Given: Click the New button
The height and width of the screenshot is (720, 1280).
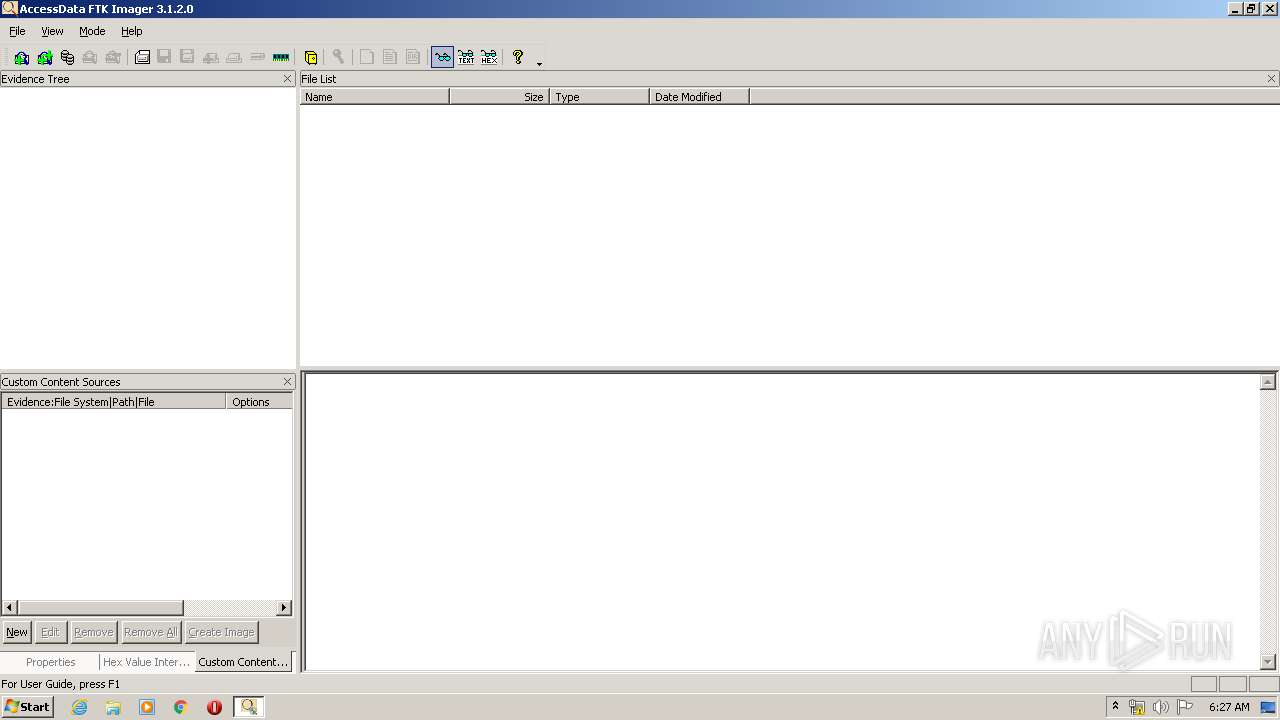Looking at the screenshot, I should coord(17,632).
